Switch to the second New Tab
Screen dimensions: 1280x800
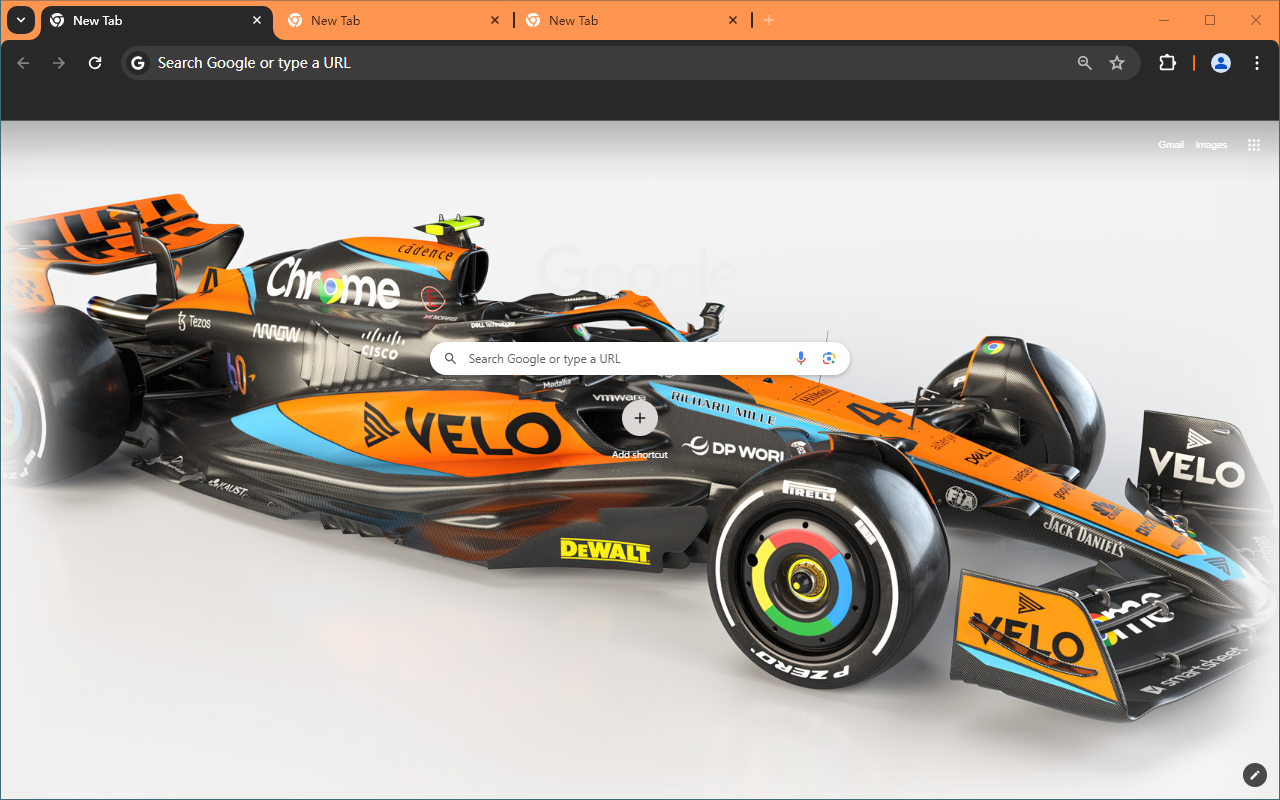(395, 20)
